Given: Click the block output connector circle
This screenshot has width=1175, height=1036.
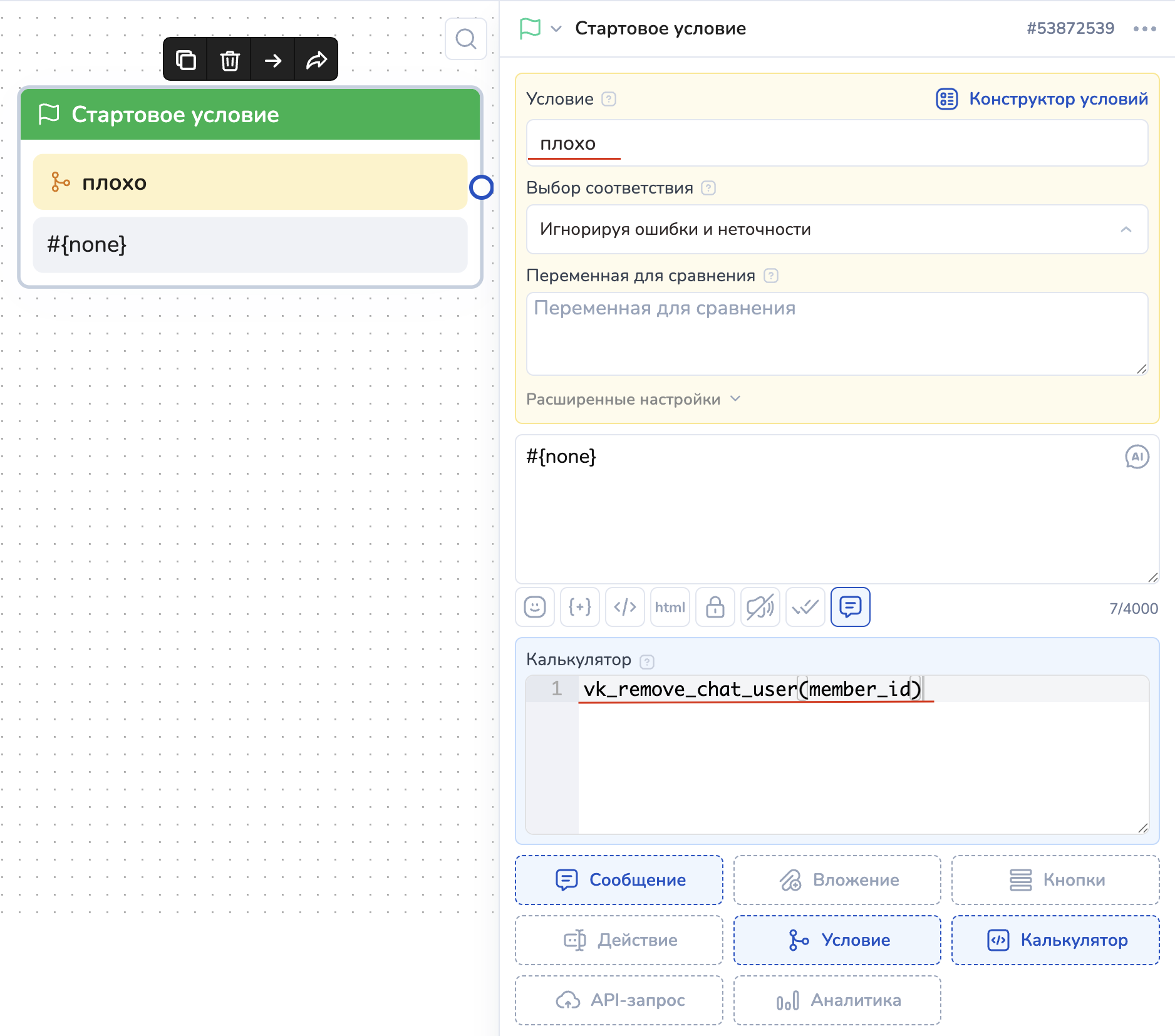Looking at the screenshot, I should tap(482, 187).
